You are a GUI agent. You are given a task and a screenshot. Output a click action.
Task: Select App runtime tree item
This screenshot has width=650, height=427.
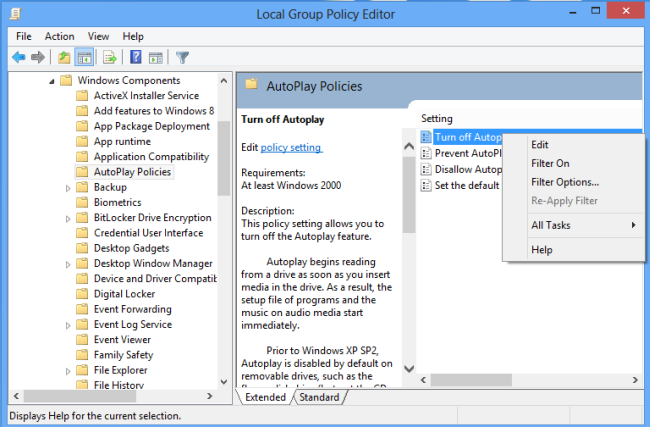click(122, 141)
